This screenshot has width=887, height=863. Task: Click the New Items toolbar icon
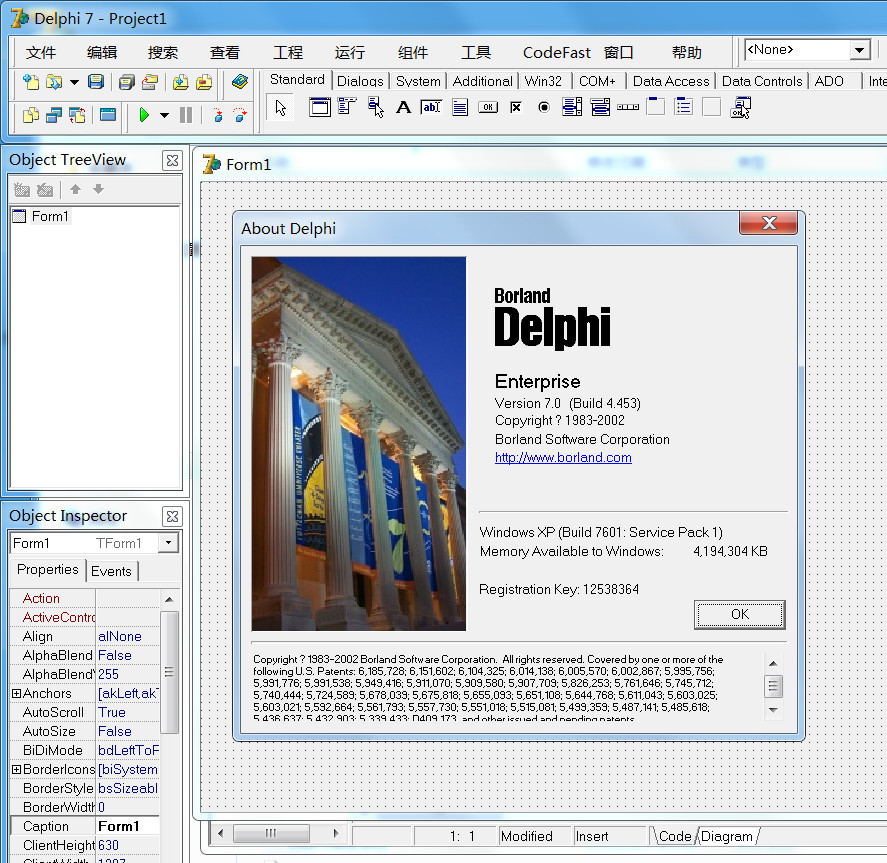(x=31, y=83)
